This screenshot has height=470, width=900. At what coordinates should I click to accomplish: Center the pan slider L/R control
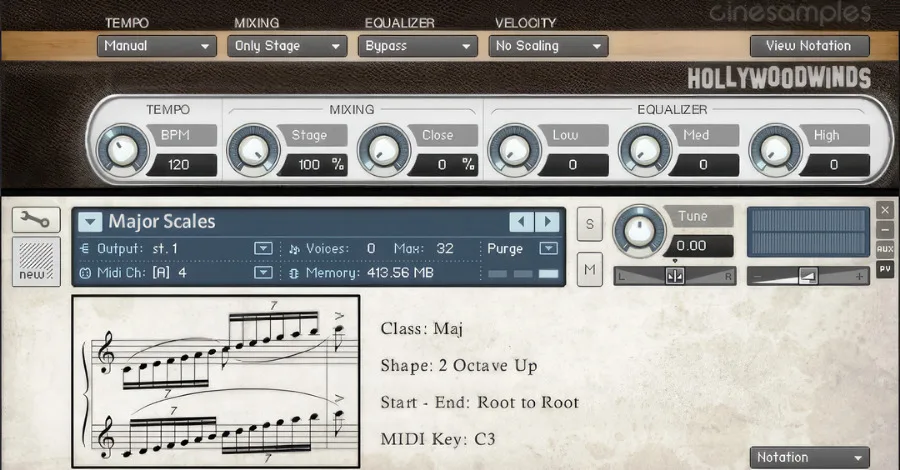click(675, 276)
